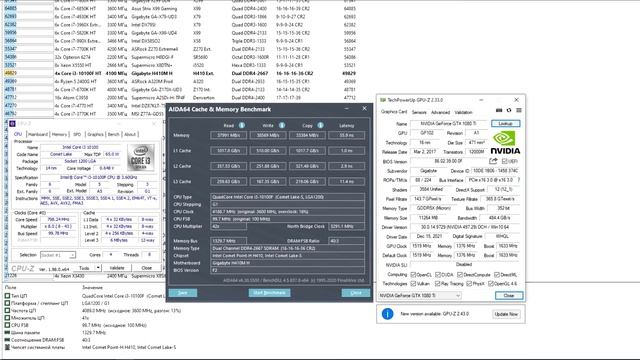Click the Bus Interface question mark in GPU-Z

tap(518, 180)
